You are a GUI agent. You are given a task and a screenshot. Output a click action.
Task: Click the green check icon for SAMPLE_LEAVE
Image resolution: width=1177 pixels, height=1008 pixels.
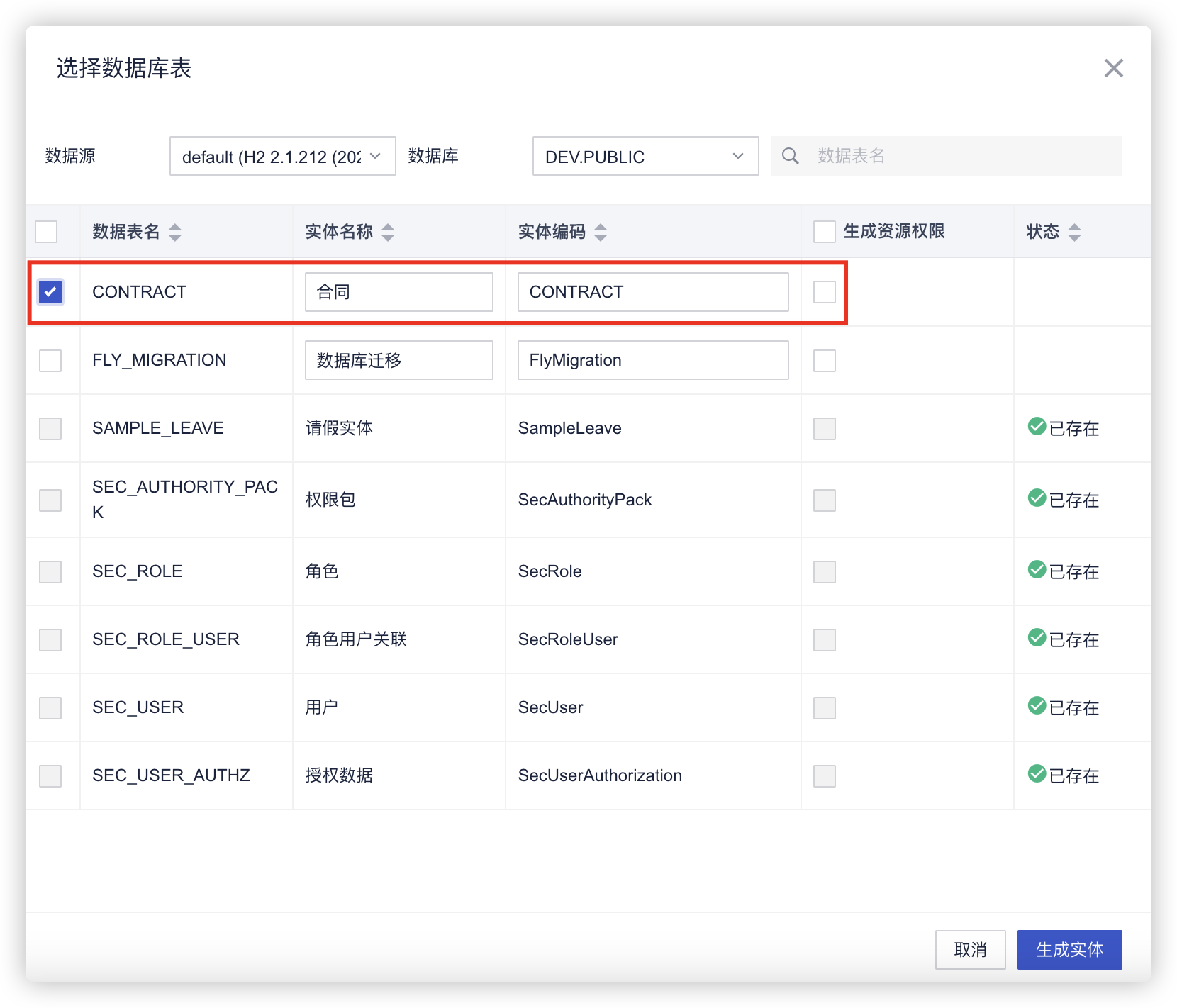click(1037, 426)
